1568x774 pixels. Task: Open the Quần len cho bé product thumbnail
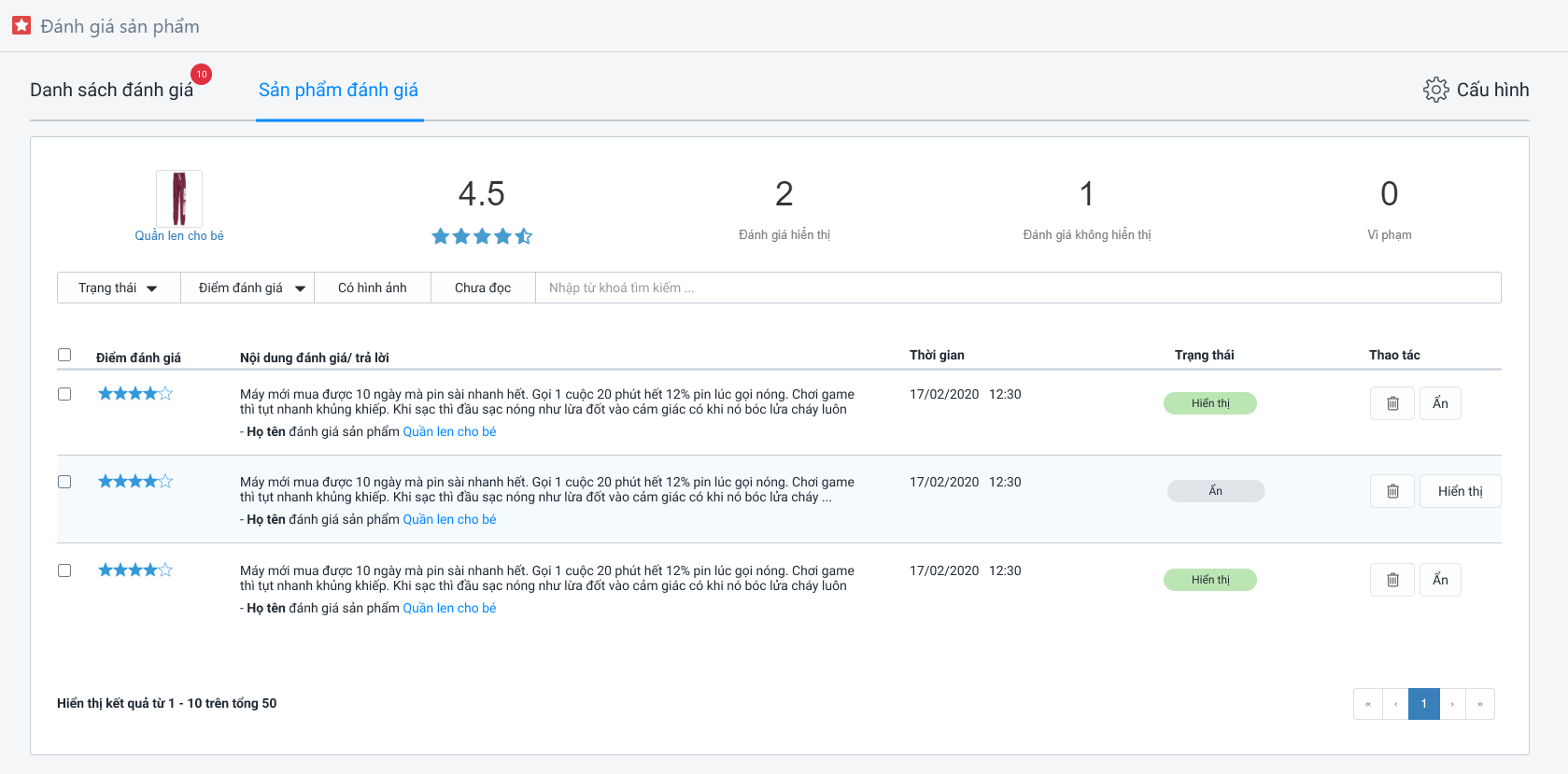point(179,199)
